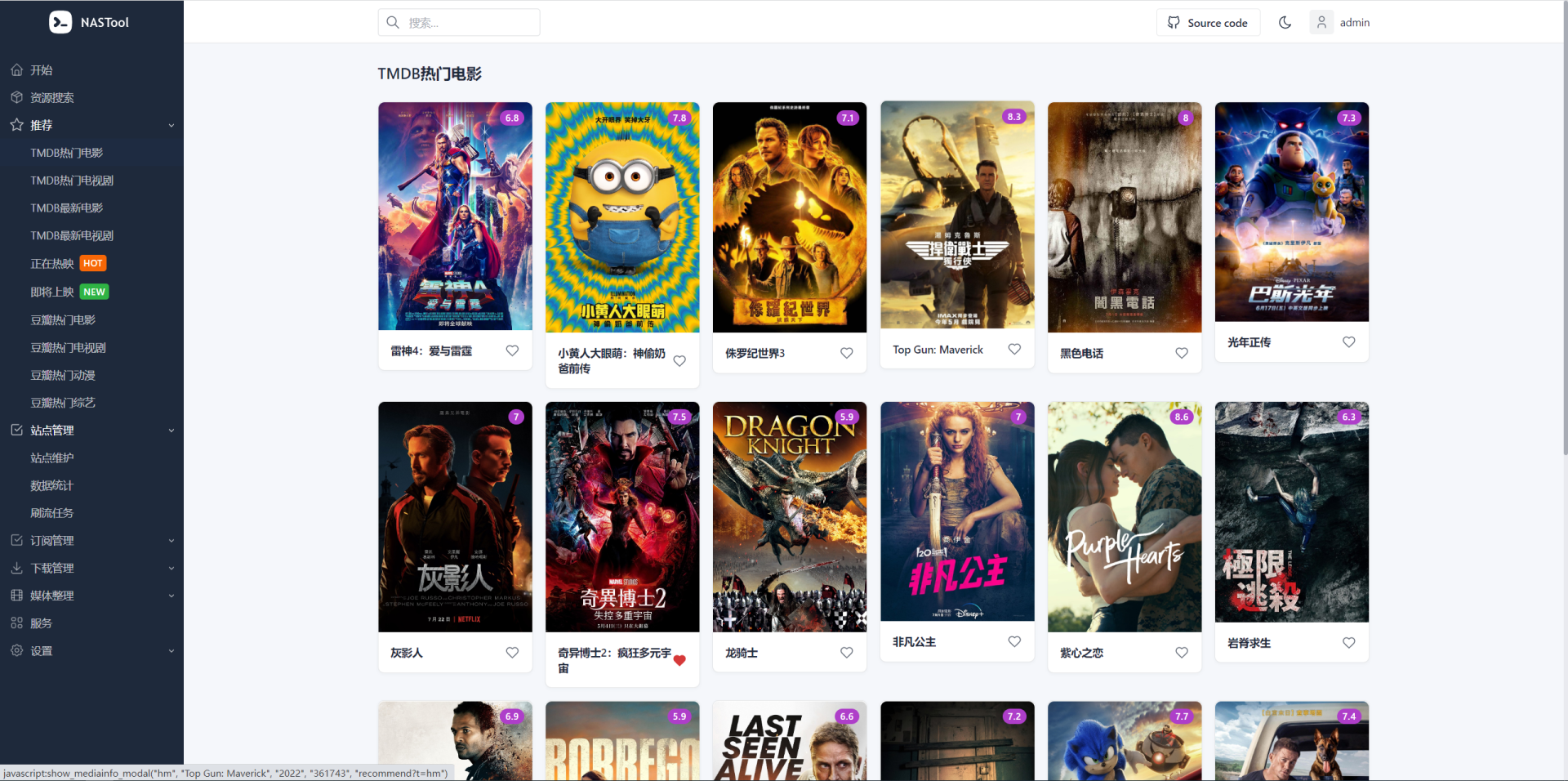This screenshot has width=1568, height=781.
Task: Favorite 非凡公主 with its heart icon
Action: pyautogui.click(x=1014, y=641)
